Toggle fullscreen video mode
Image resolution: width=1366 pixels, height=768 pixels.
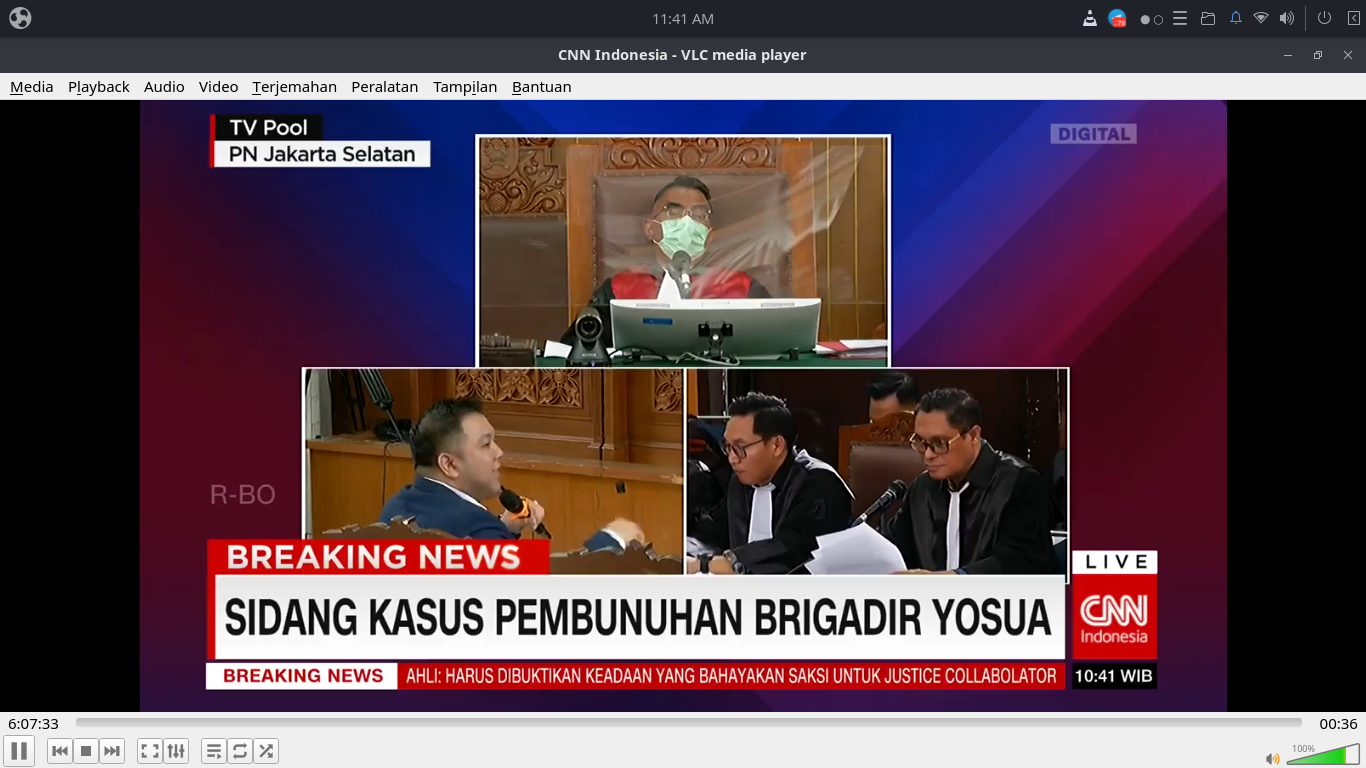[150, 751]
